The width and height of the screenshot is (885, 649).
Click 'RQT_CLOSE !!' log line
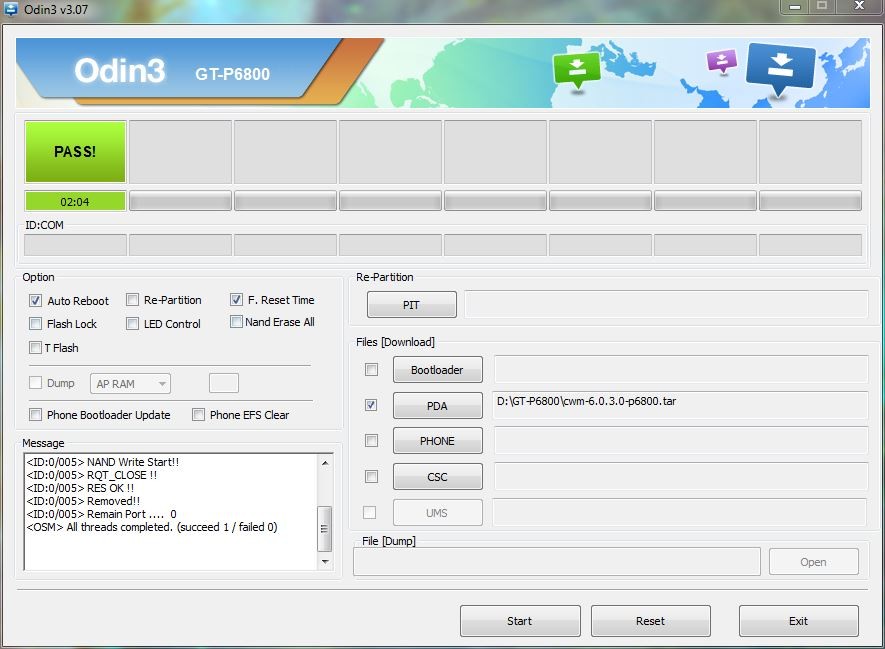pos(91,475)
